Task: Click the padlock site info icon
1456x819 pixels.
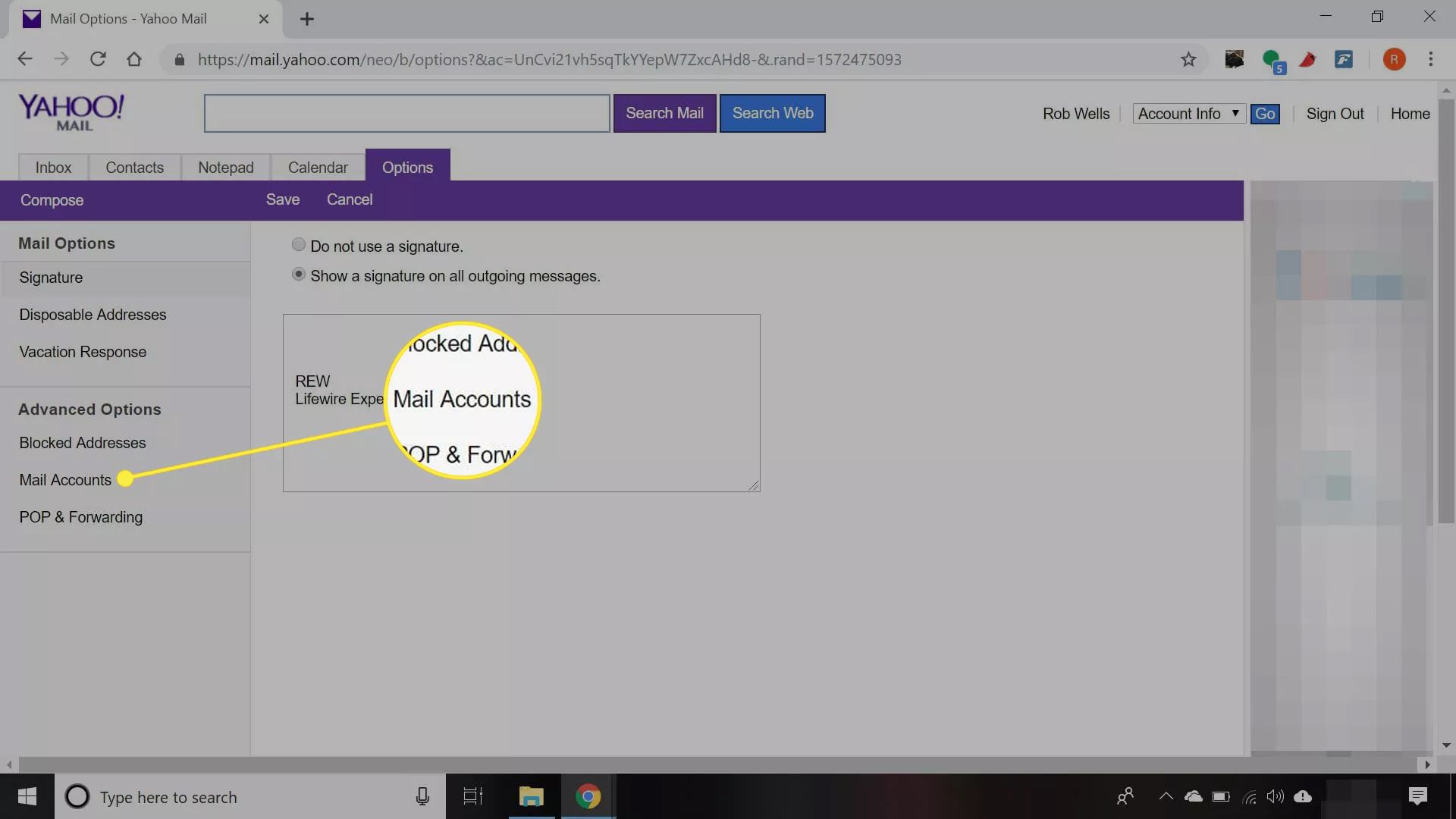Action: coord(180,60)
